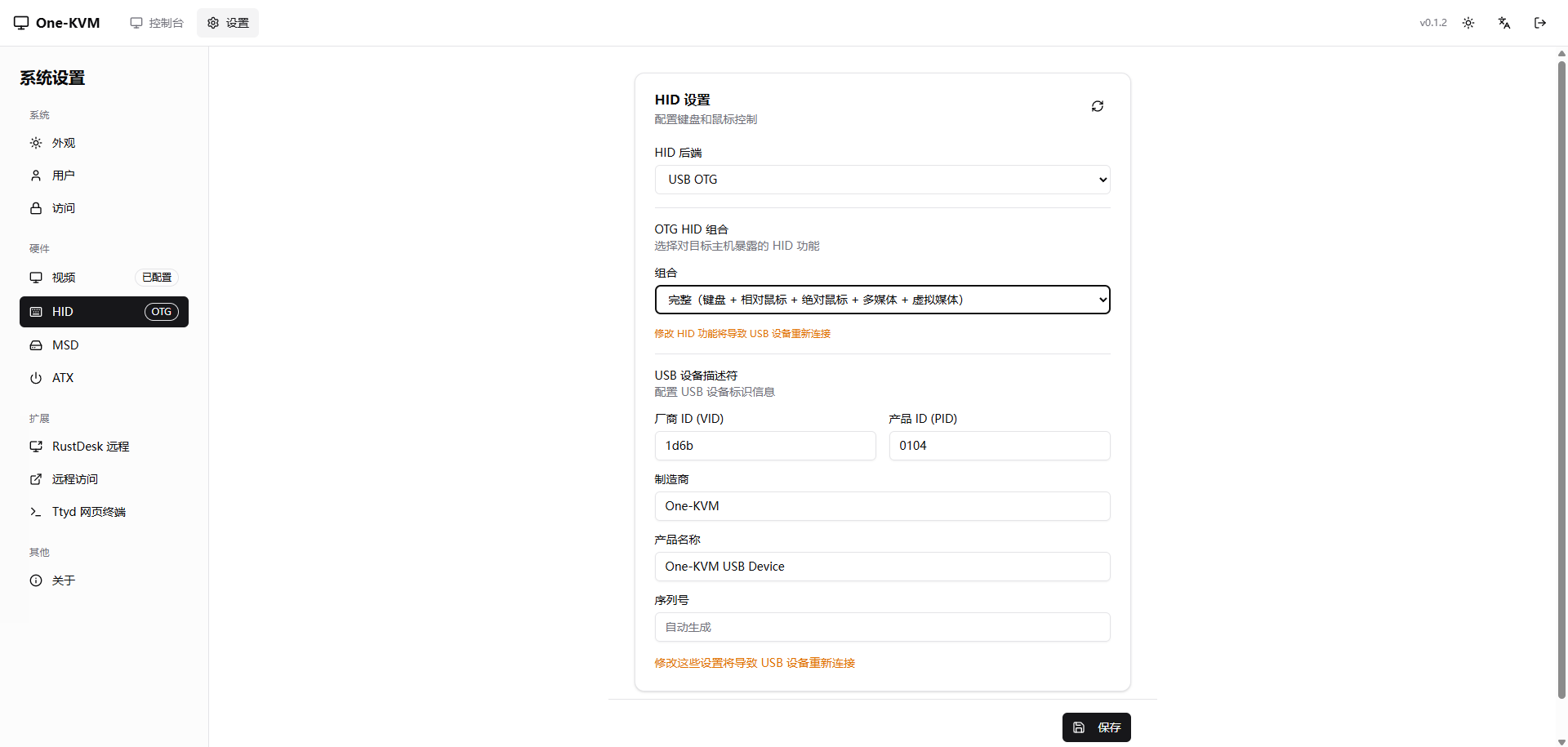Click the 保存 save button
Screen dimensions: 1568x747
1096,727
